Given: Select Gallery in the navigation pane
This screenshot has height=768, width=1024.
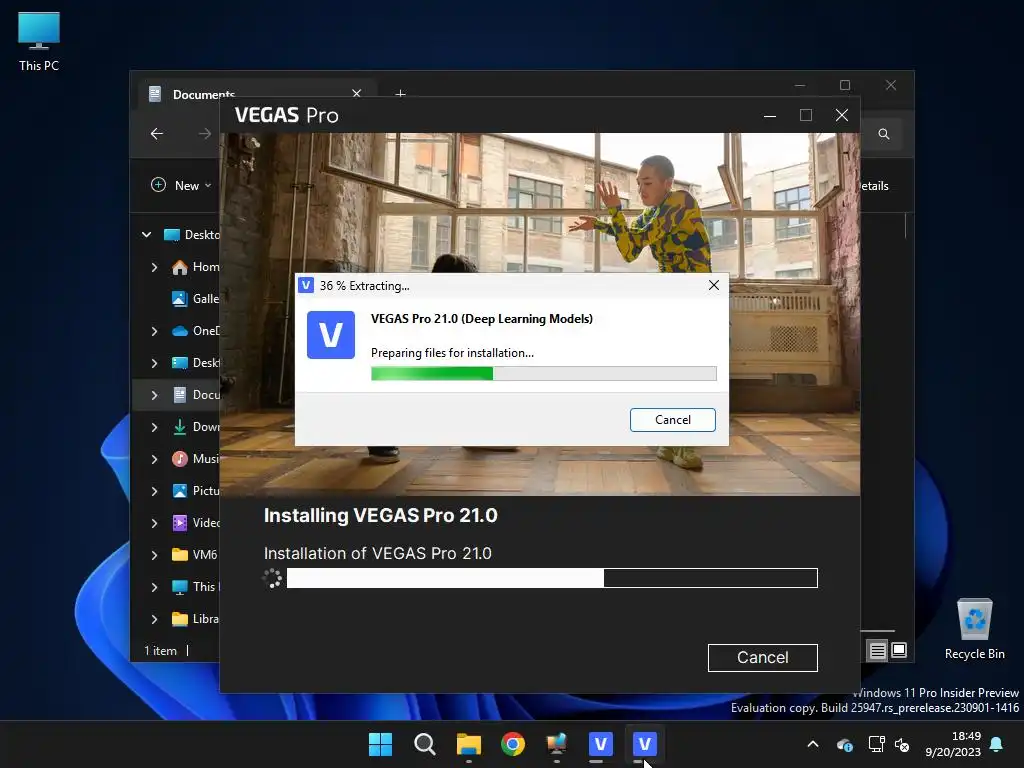Looking at the screenshot, I should (195, 298).
